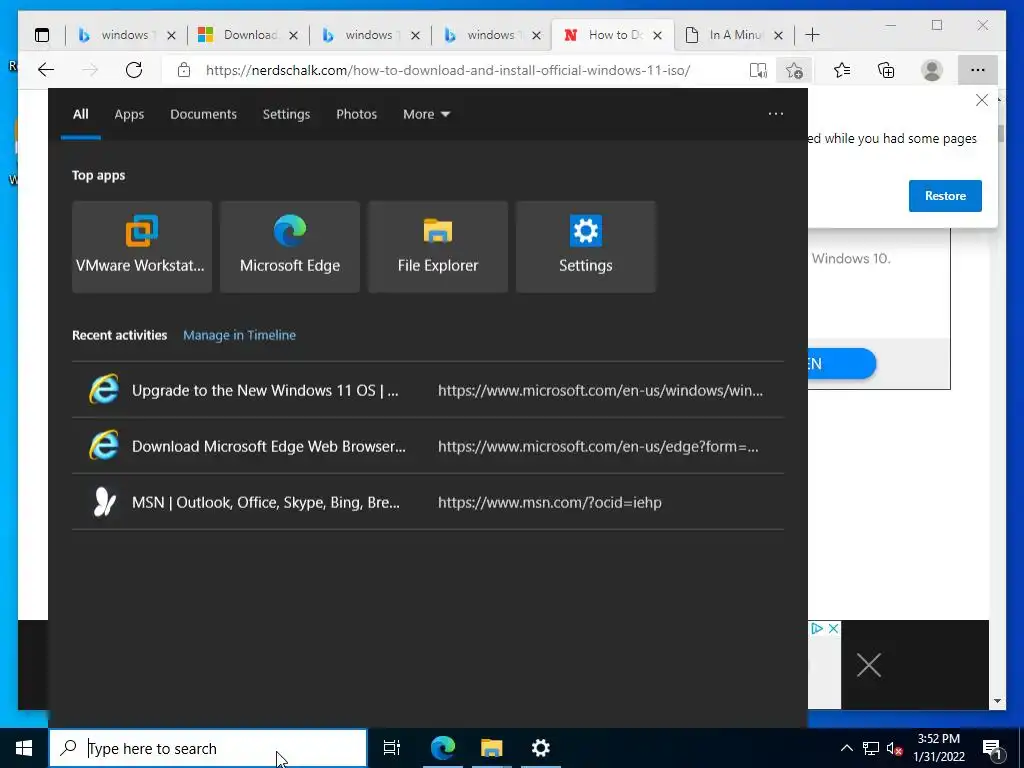Click Edge icon on the taskbar
This screenshot has width=1024, height=768.
point(443,748)
